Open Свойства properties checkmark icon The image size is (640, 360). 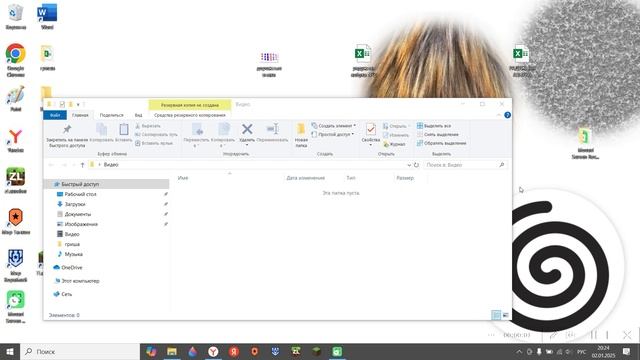click(x=371, y=129)
